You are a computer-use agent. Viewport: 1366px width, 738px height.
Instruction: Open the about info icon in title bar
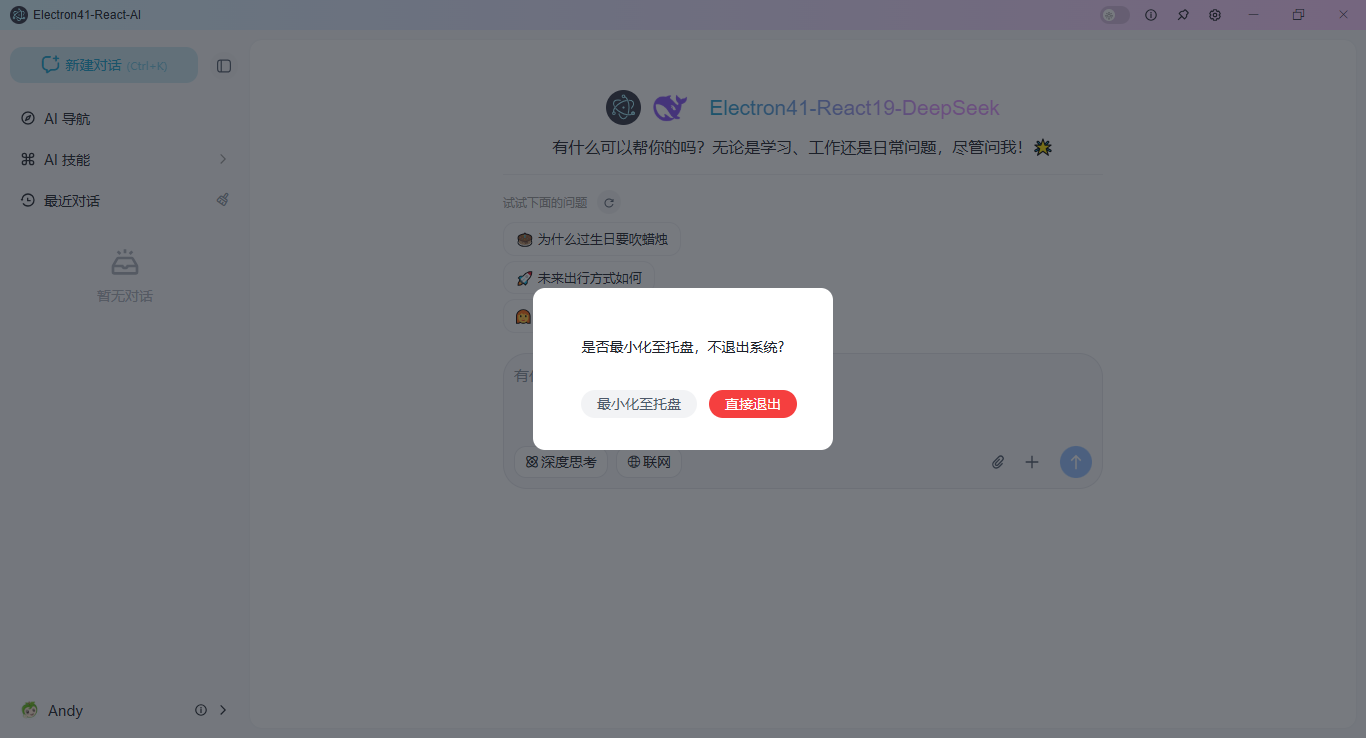point(1151,15)
